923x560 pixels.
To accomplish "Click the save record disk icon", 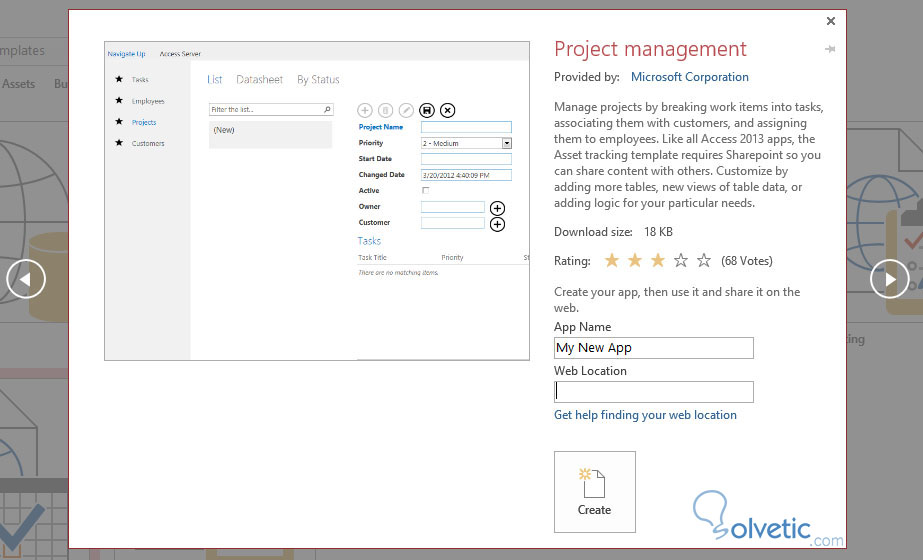I will (x=427, y=110).
